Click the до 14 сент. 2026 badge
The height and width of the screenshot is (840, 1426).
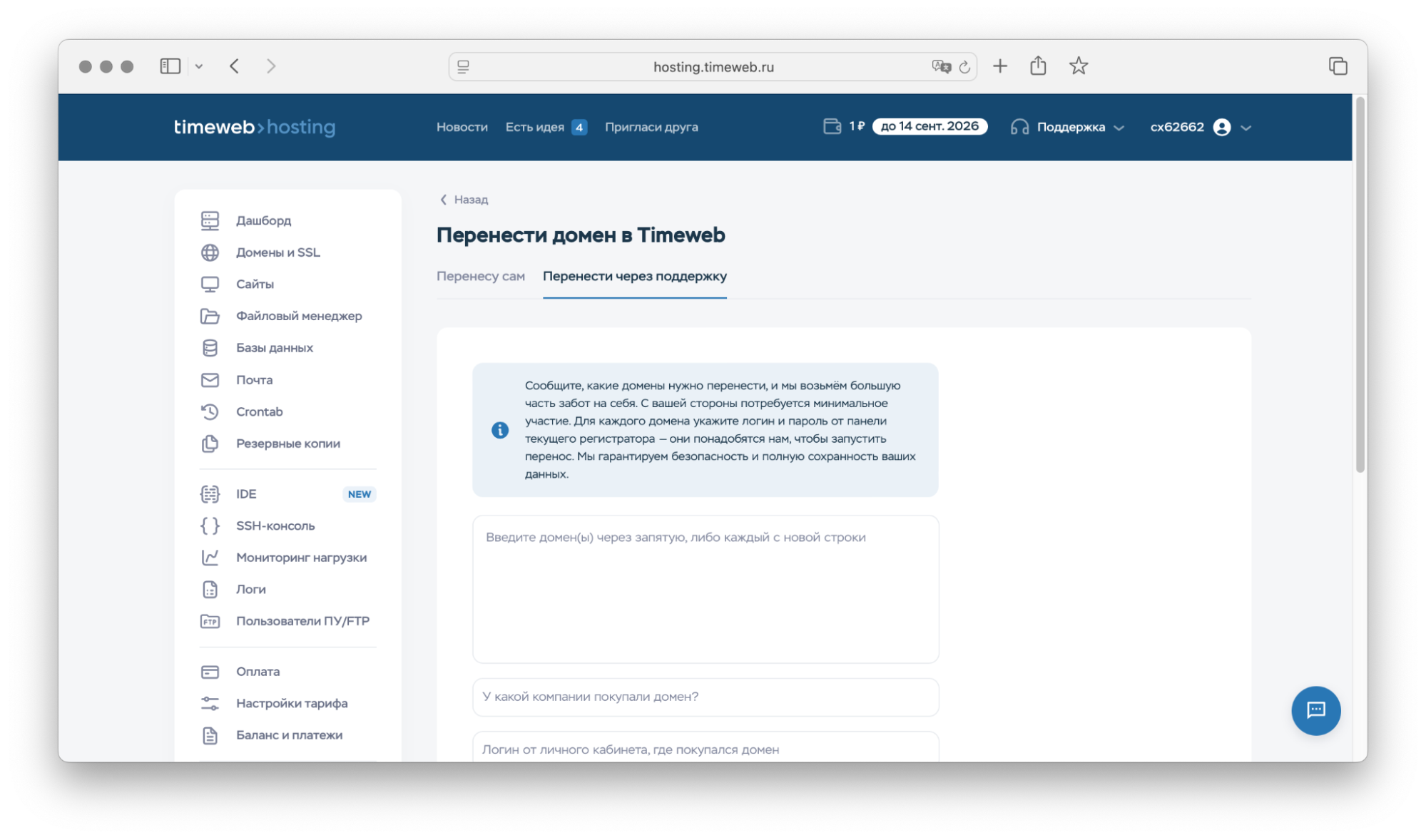[930, 126]
